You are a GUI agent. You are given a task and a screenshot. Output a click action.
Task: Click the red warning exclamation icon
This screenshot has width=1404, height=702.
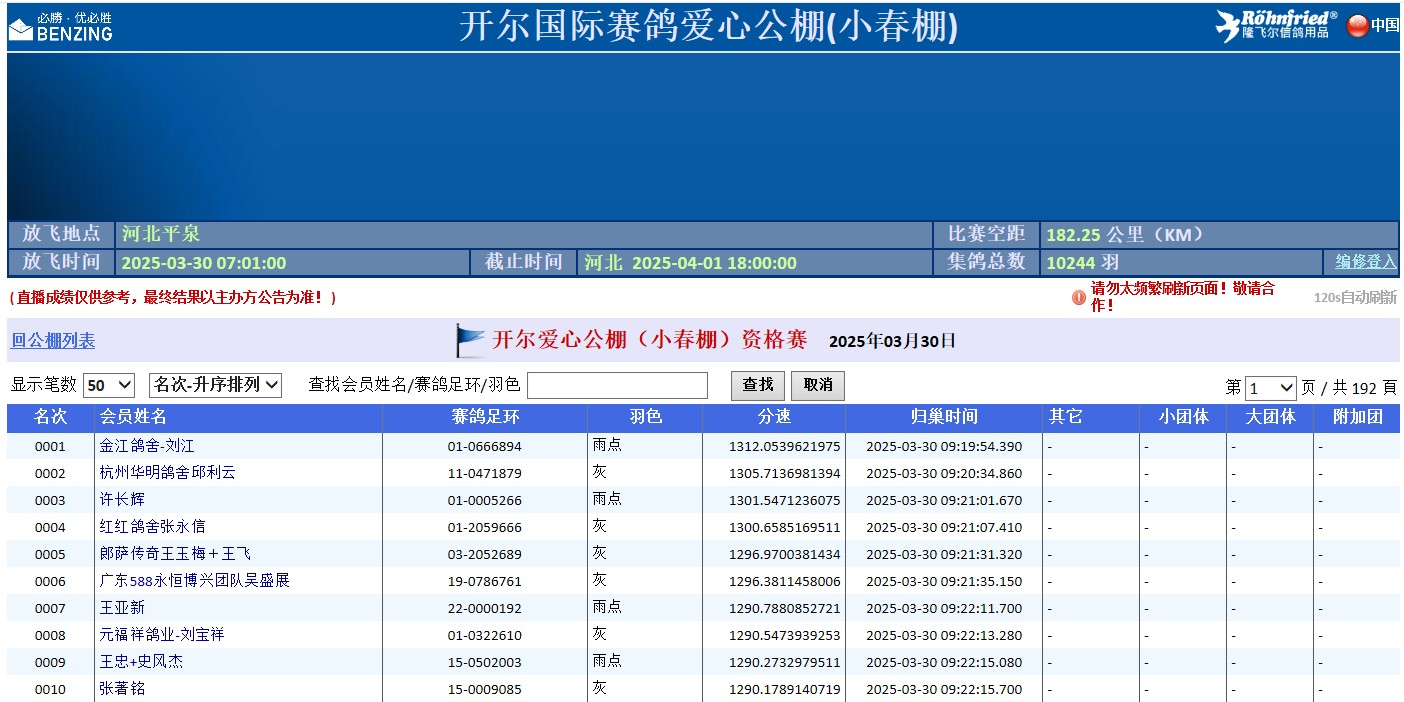(1078, 297)
